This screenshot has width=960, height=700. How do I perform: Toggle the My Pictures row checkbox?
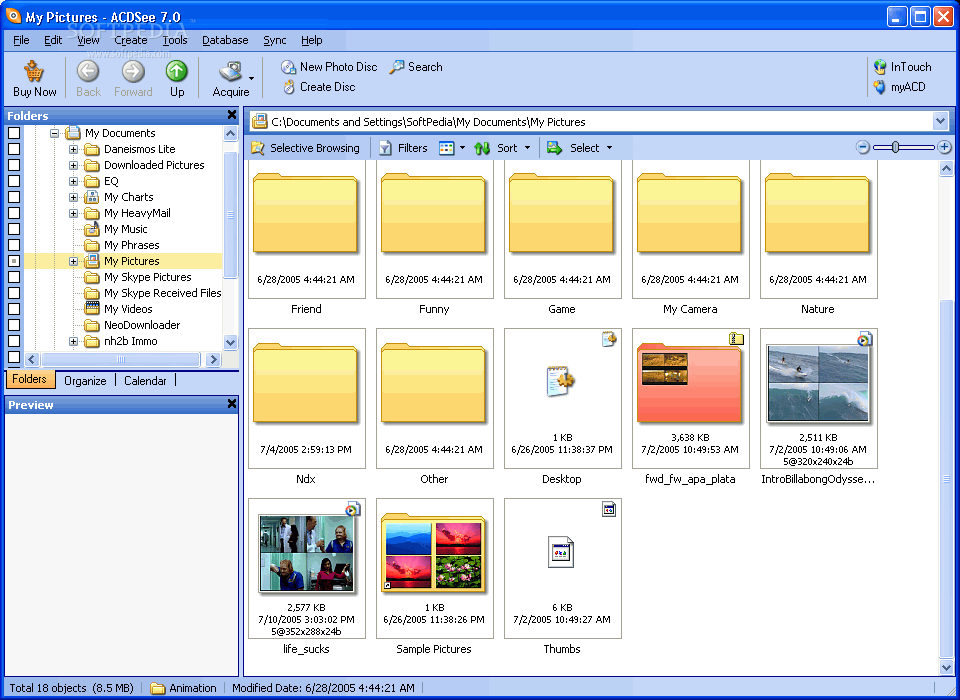click(x=14, y=261)
